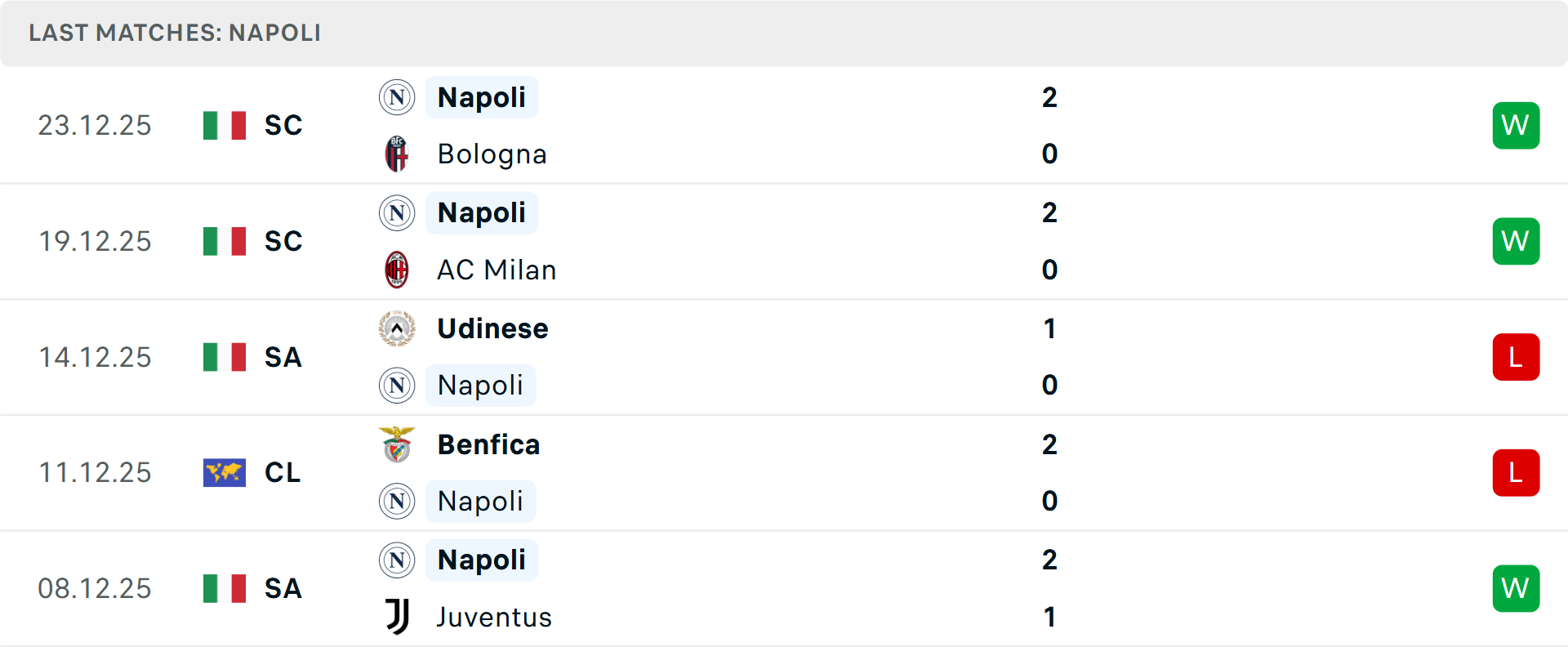Viewport: 1568px width, 647px height.
Task: Click Italy flag on 23.12.25 match
Action: [225, 125]
